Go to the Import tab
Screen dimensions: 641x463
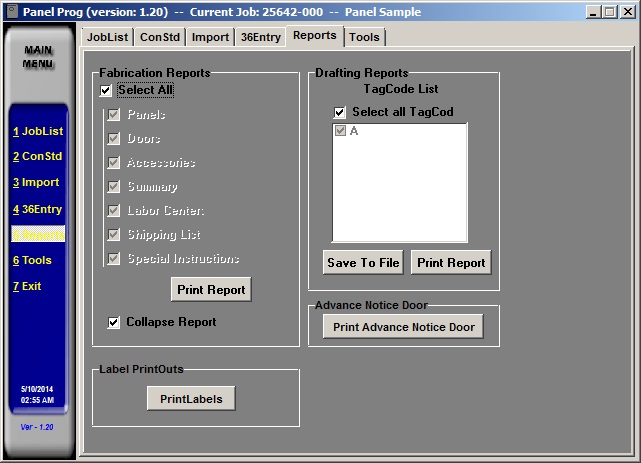tap(210, 37)
